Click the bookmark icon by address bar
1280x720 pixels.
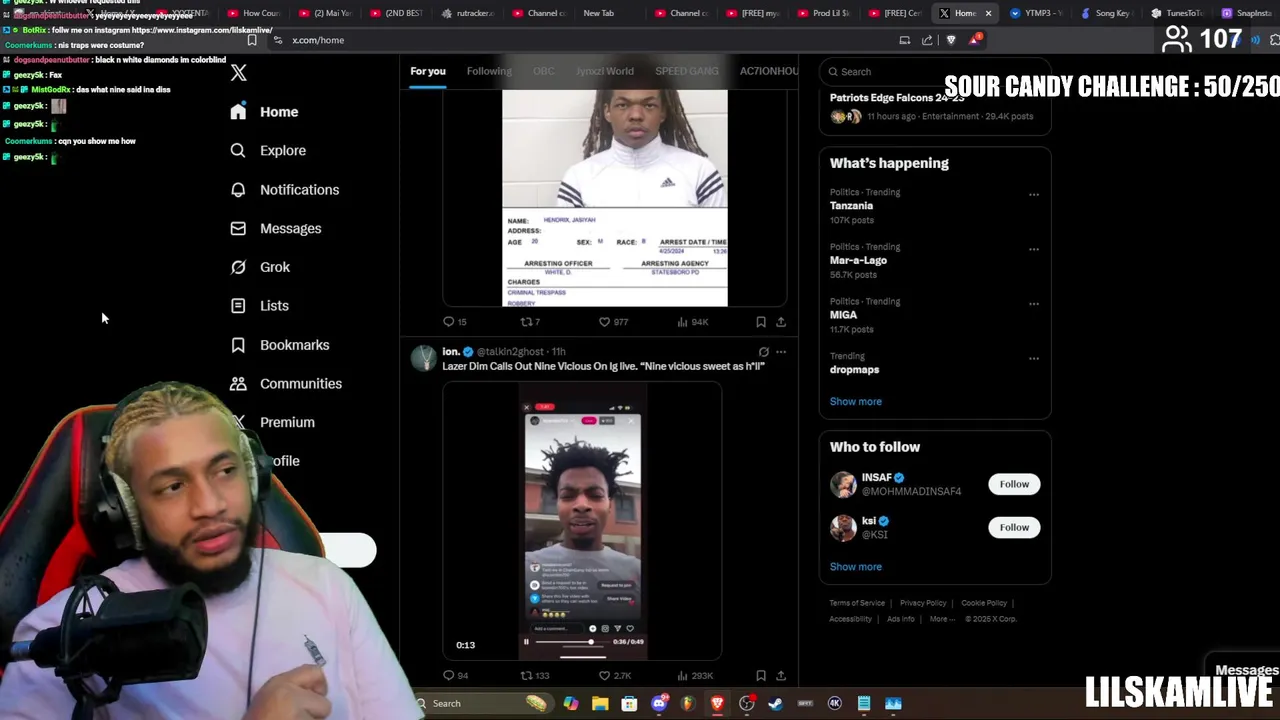click(x=252, y=40)
